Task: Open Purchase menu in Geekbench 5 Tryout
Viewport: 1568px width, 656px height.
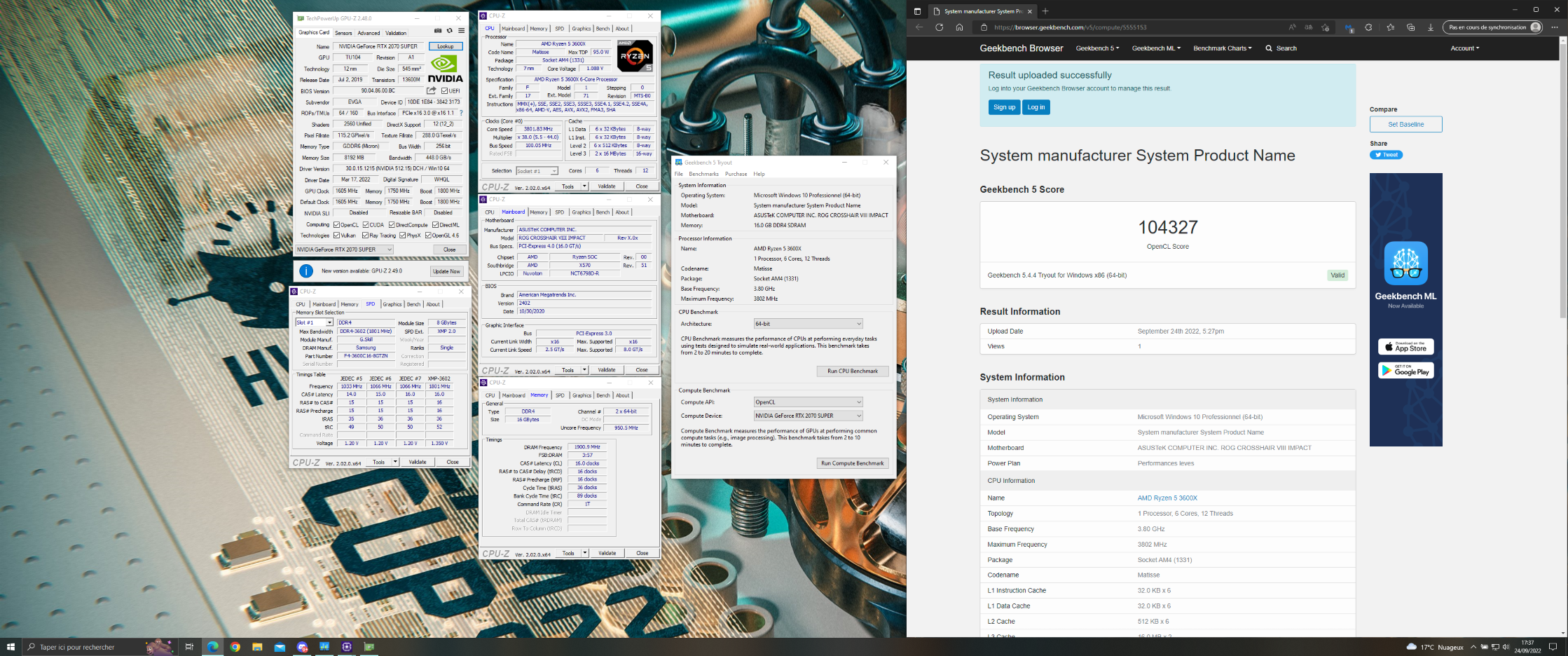Action: click(736, 174)
